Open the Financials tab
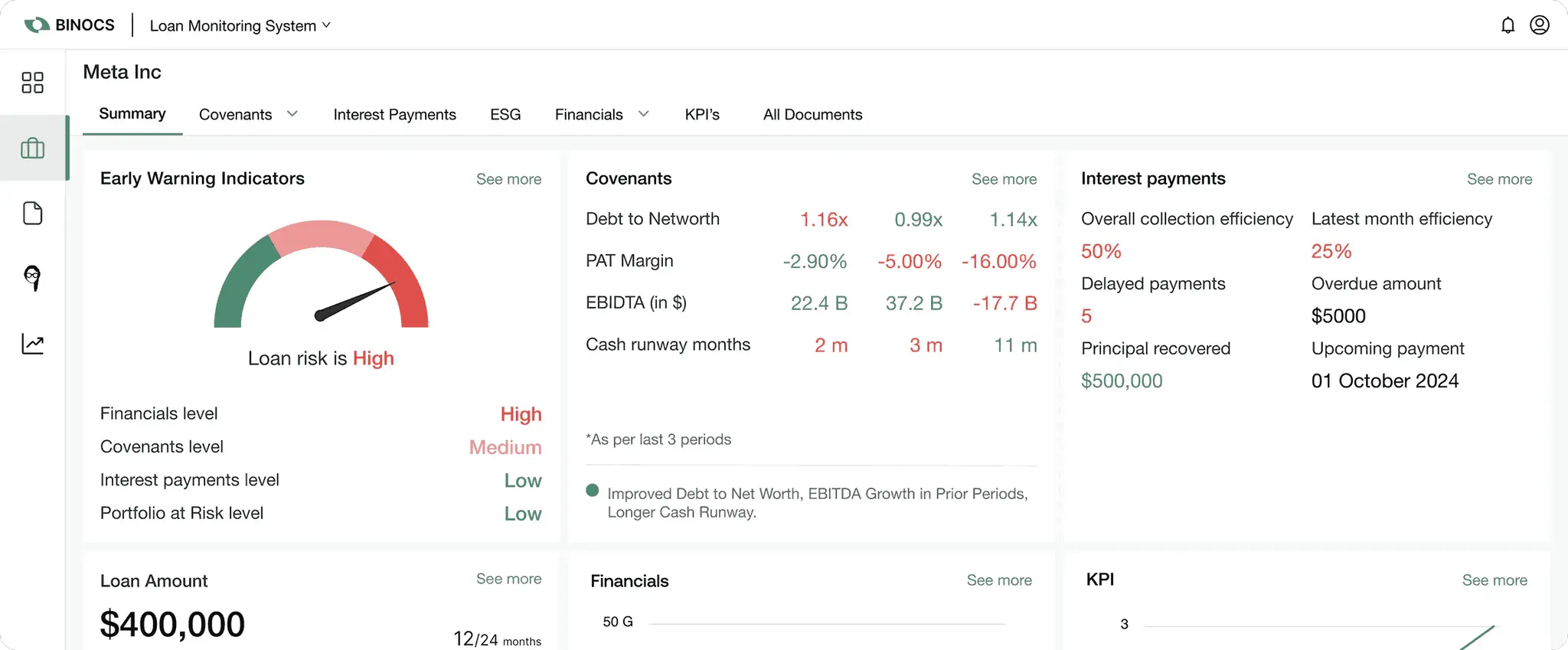This screenshot has width=1568, height=650. point(589,114)
